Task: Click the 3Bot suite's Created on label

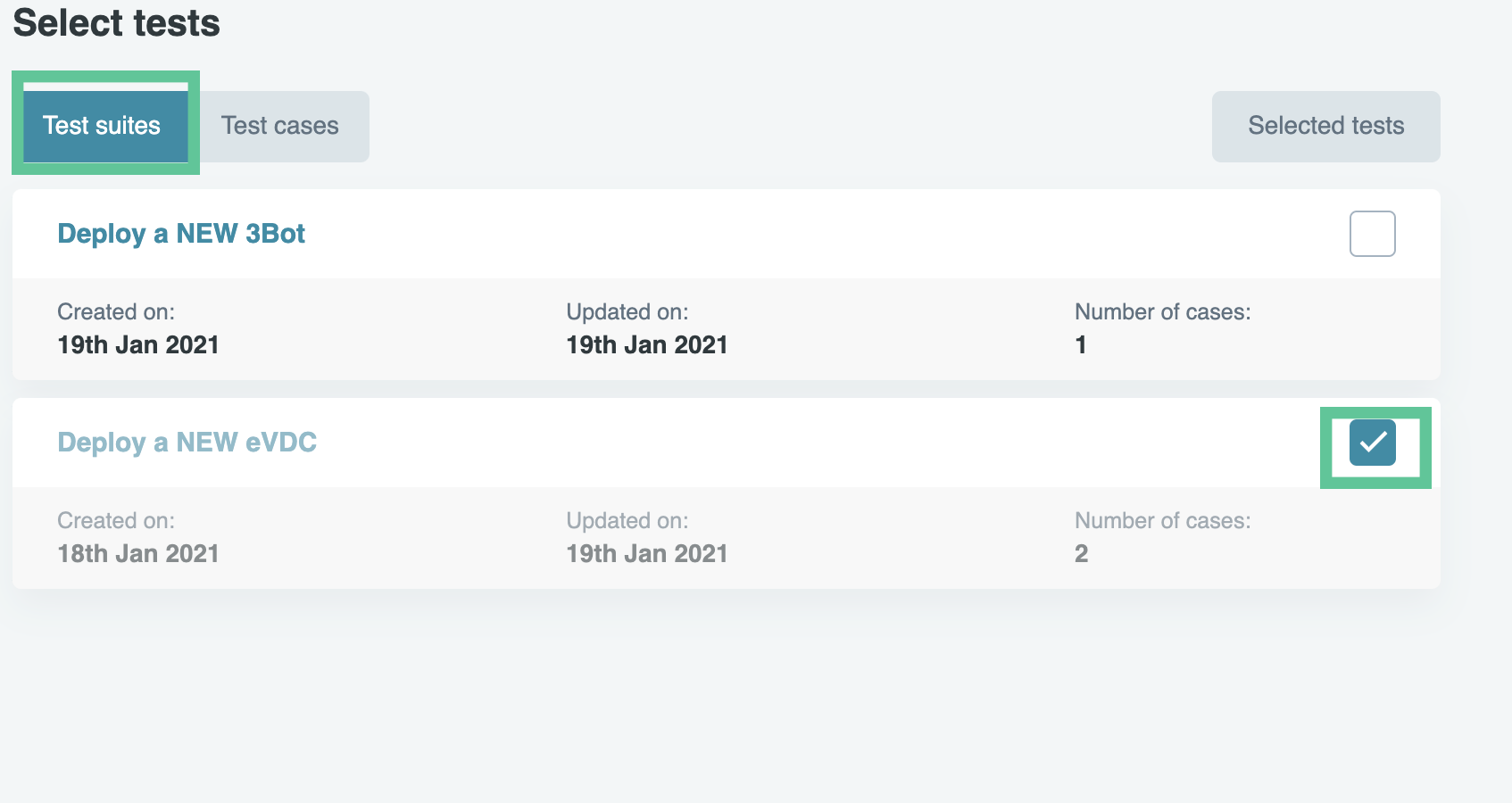Action: pos(116,311)
